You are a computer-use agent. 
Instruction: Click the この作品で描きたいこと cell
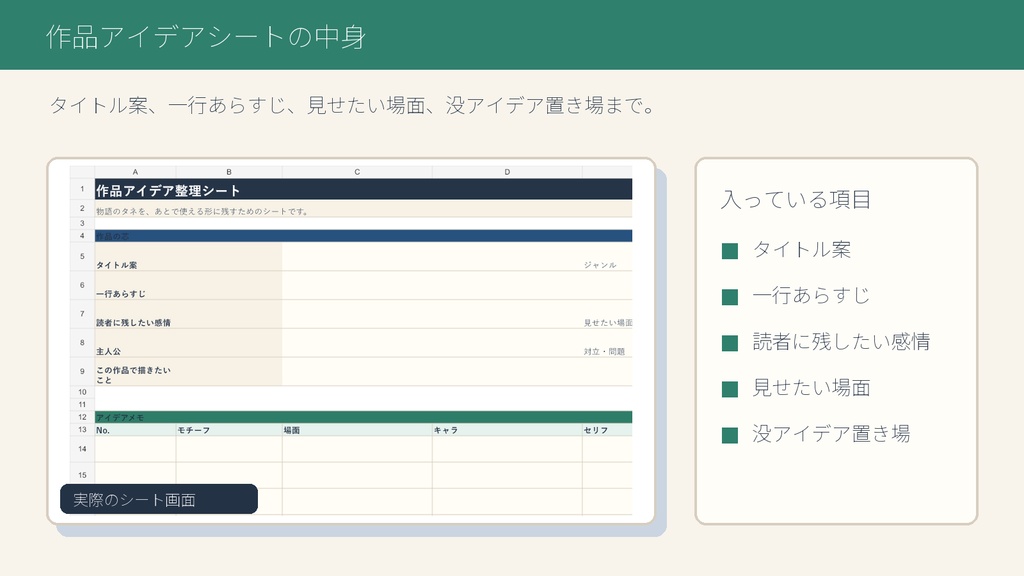click(188, 372)
